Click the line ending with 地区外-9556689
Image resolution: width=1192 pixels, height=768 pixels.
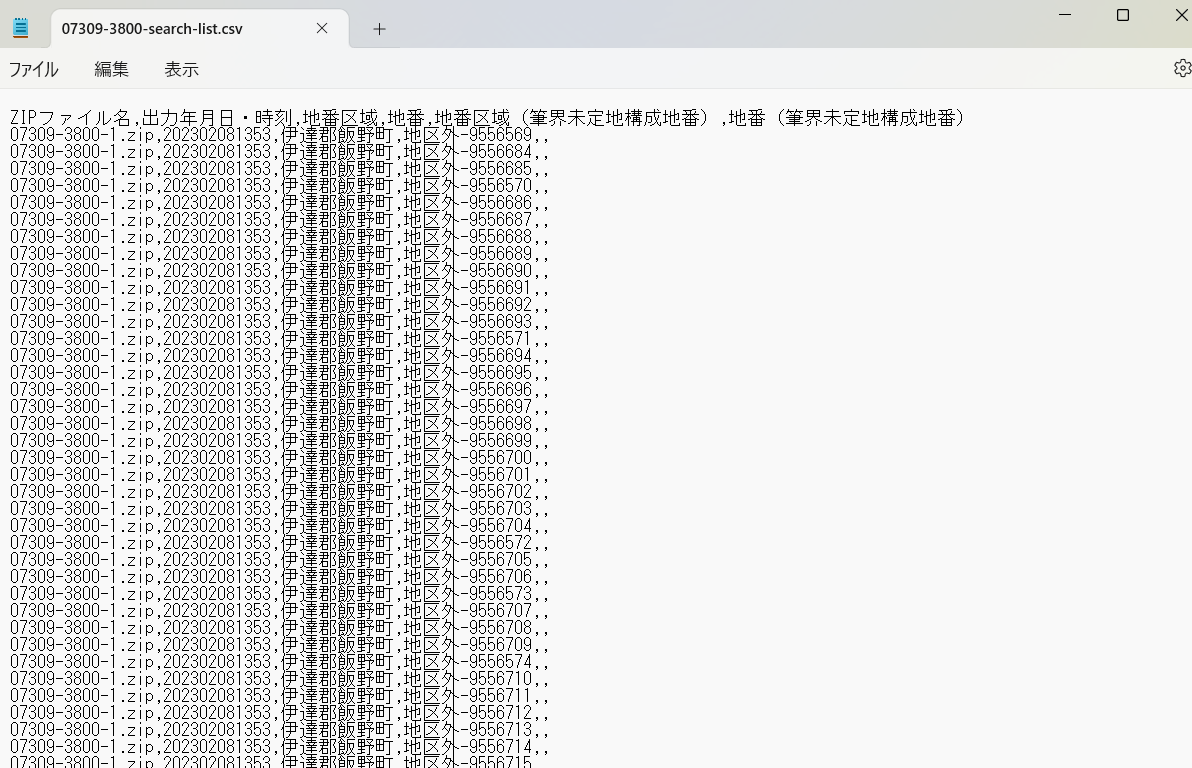point(279,254)
